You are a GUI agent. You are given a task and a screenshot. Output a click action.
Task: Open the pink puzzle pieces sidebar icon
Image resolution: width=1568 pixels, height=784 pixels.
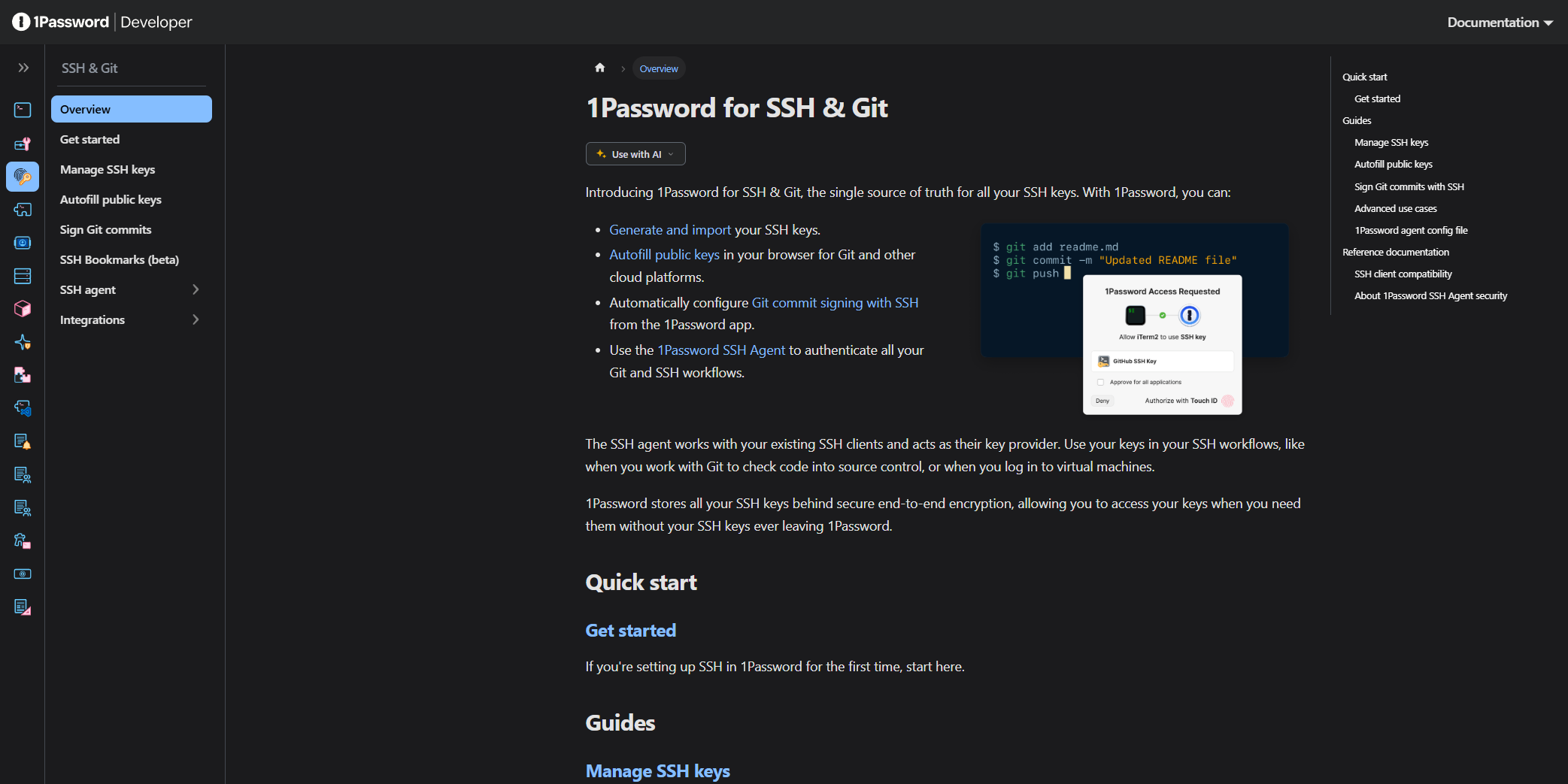23,375
